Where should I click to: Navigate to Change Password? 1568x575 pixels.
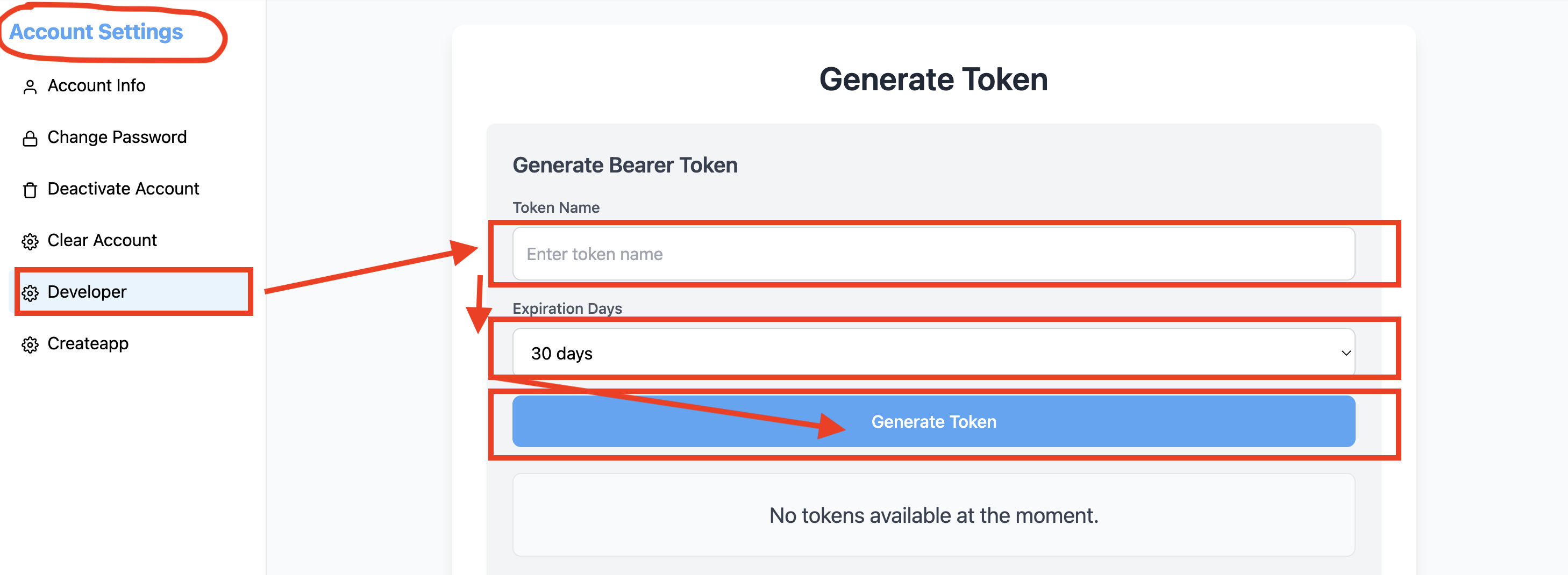pyautogui.click(x=117, y=137)
